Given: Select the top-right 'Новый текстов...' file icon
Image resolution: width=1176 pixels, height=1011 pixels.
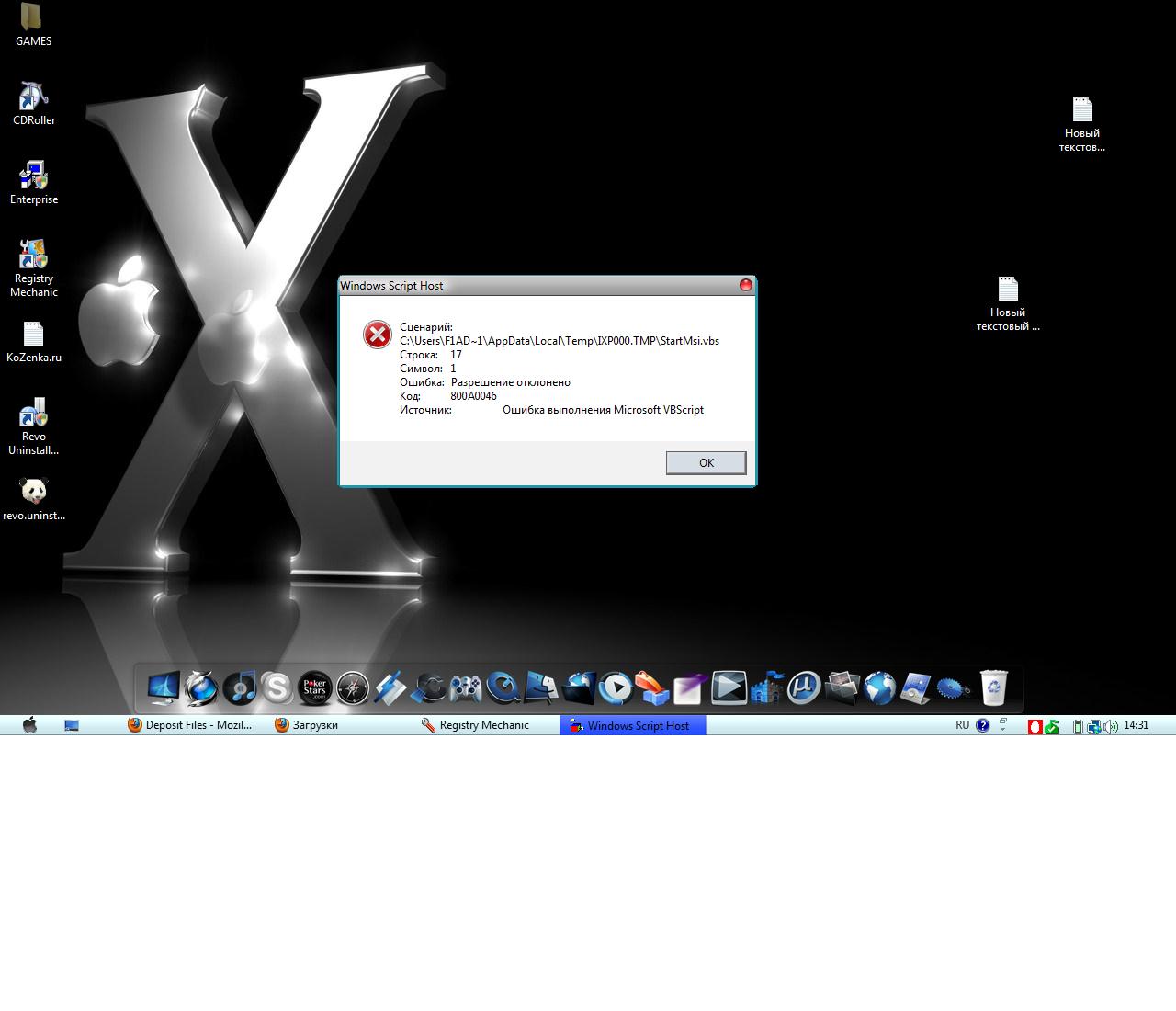Looking at the screenshot, I should [1081, 125].
